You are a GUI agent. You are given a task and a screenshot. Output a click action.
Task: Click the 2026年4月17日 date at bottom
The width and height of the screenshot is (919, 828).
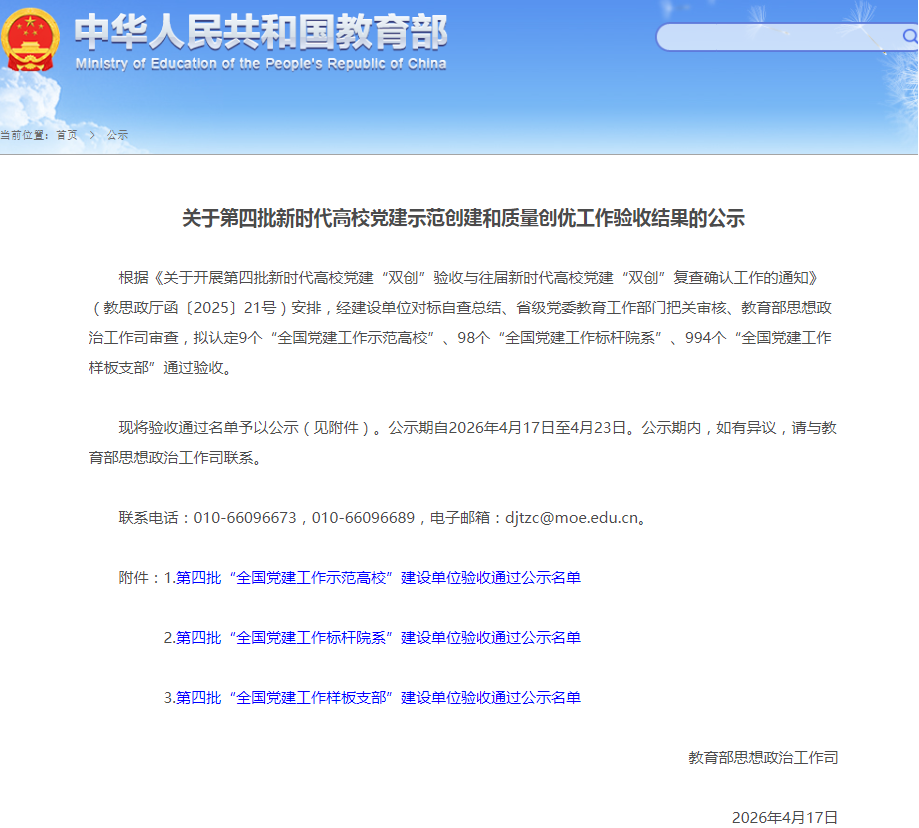pyautogui.click(x=784, y=817)
